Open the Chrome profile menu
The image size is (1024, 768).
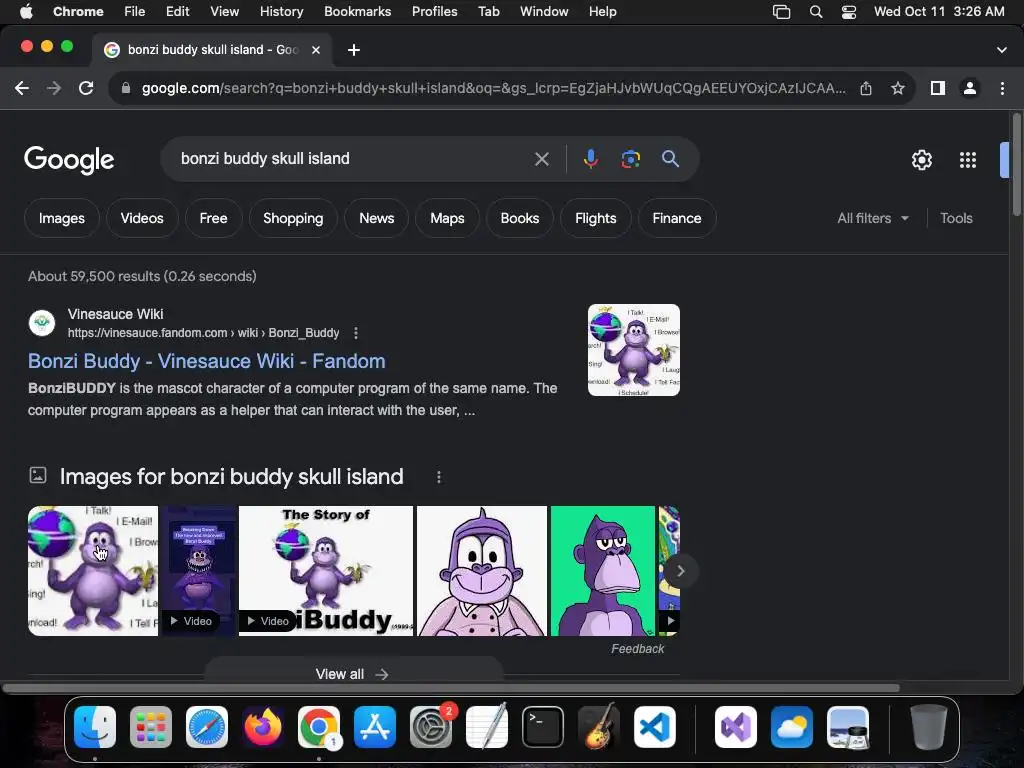970,88
